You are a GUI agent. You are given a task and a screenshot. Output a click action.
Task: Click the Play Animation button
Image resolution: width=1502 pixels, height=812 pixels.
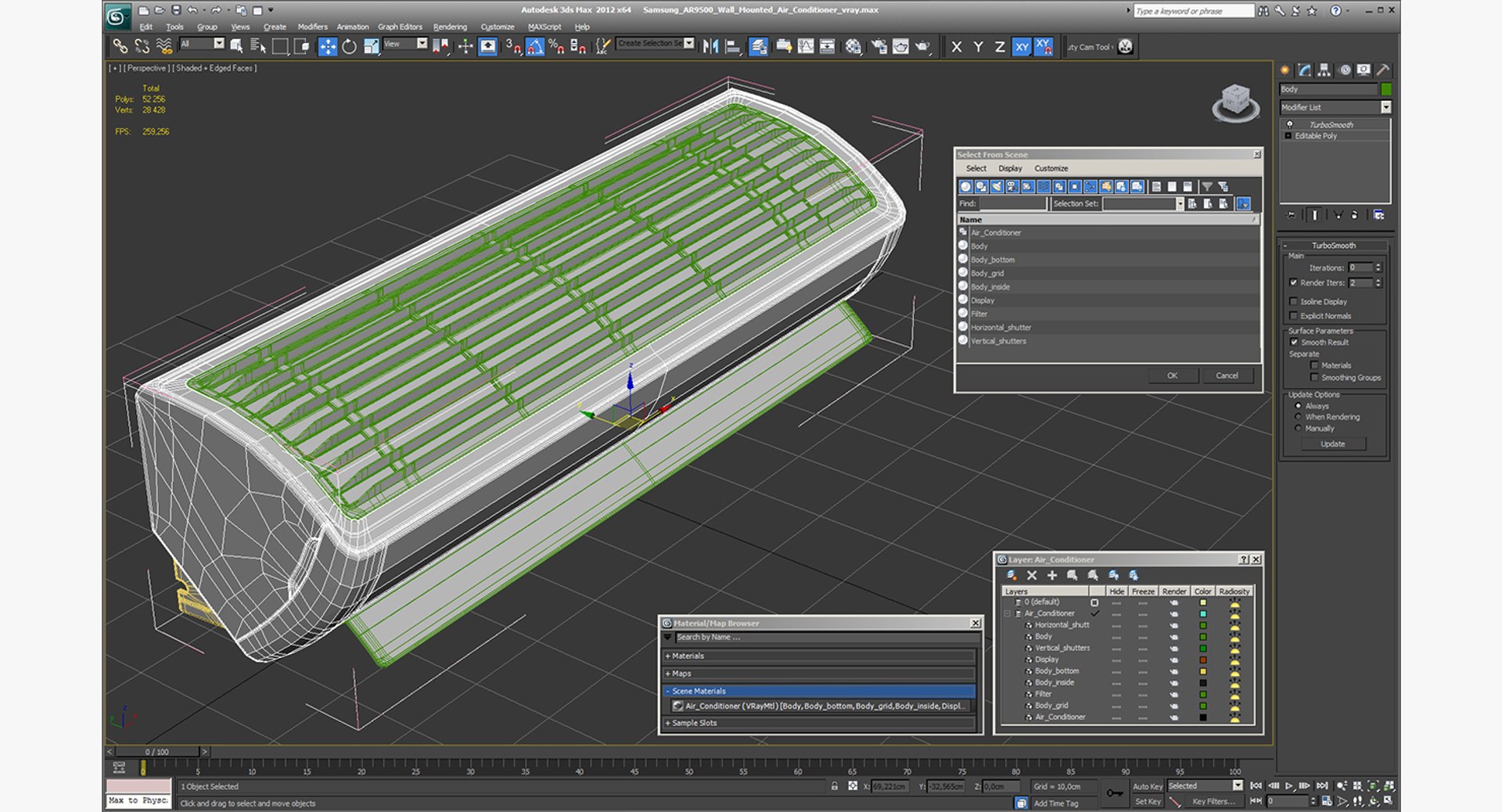tap(1289, 786)
